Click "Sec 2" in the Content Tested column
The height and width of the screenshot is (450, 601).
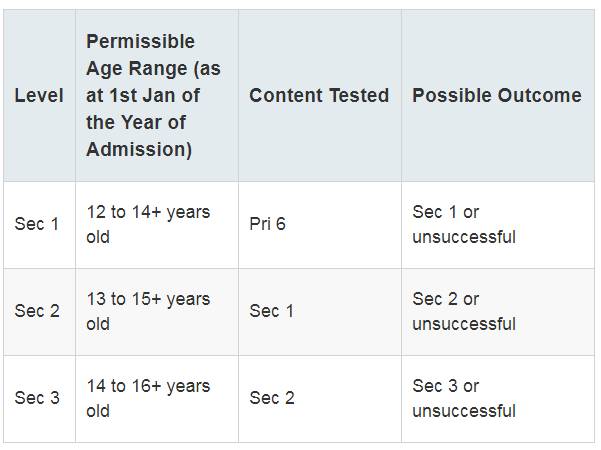pyautogui.click(x=271, y=398)
